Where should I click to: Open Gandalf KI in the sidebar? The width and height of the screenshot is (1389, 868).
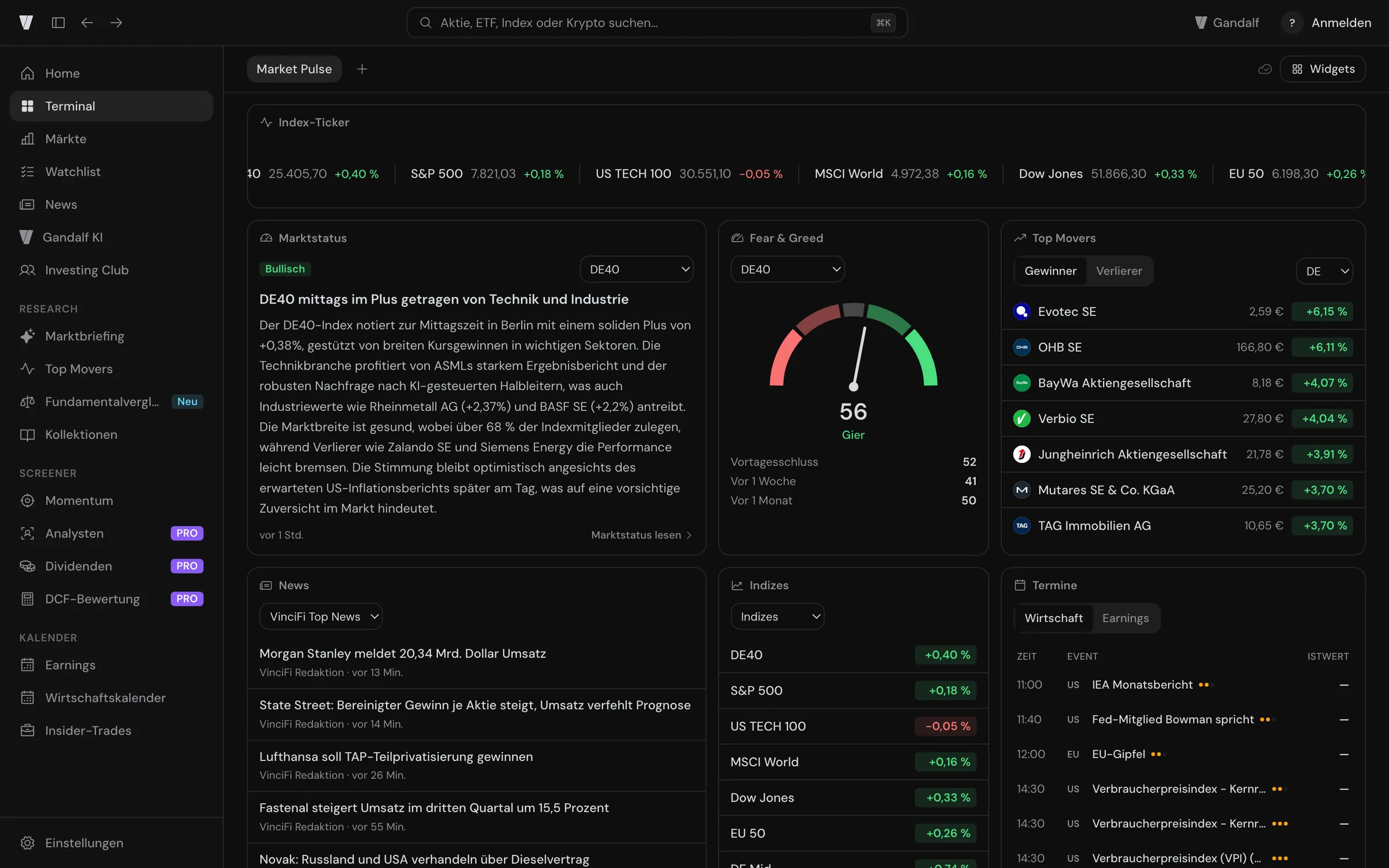pyautogui.click(x=111, y=237)
